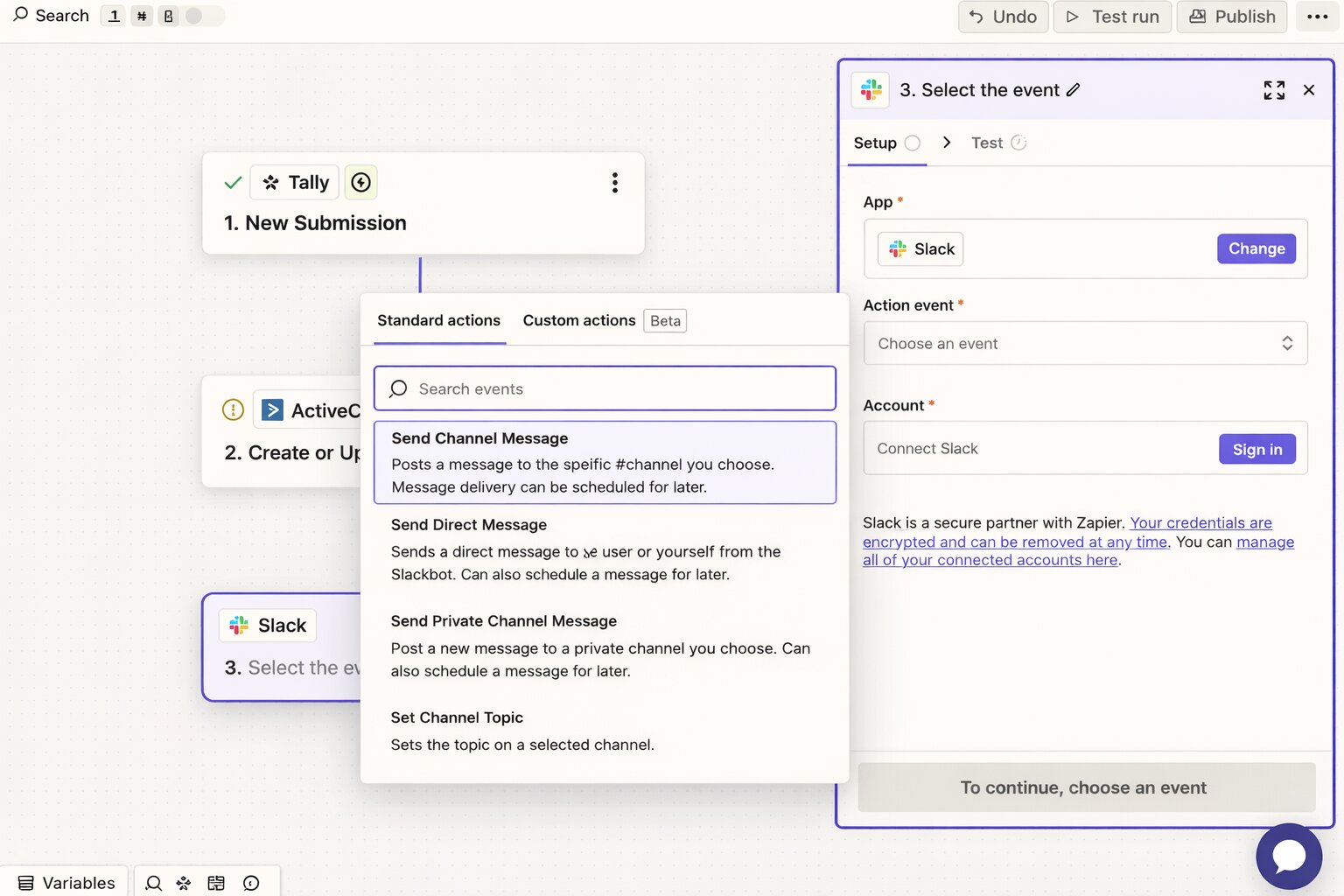Sign in to Slack account

coord(1257,449)
